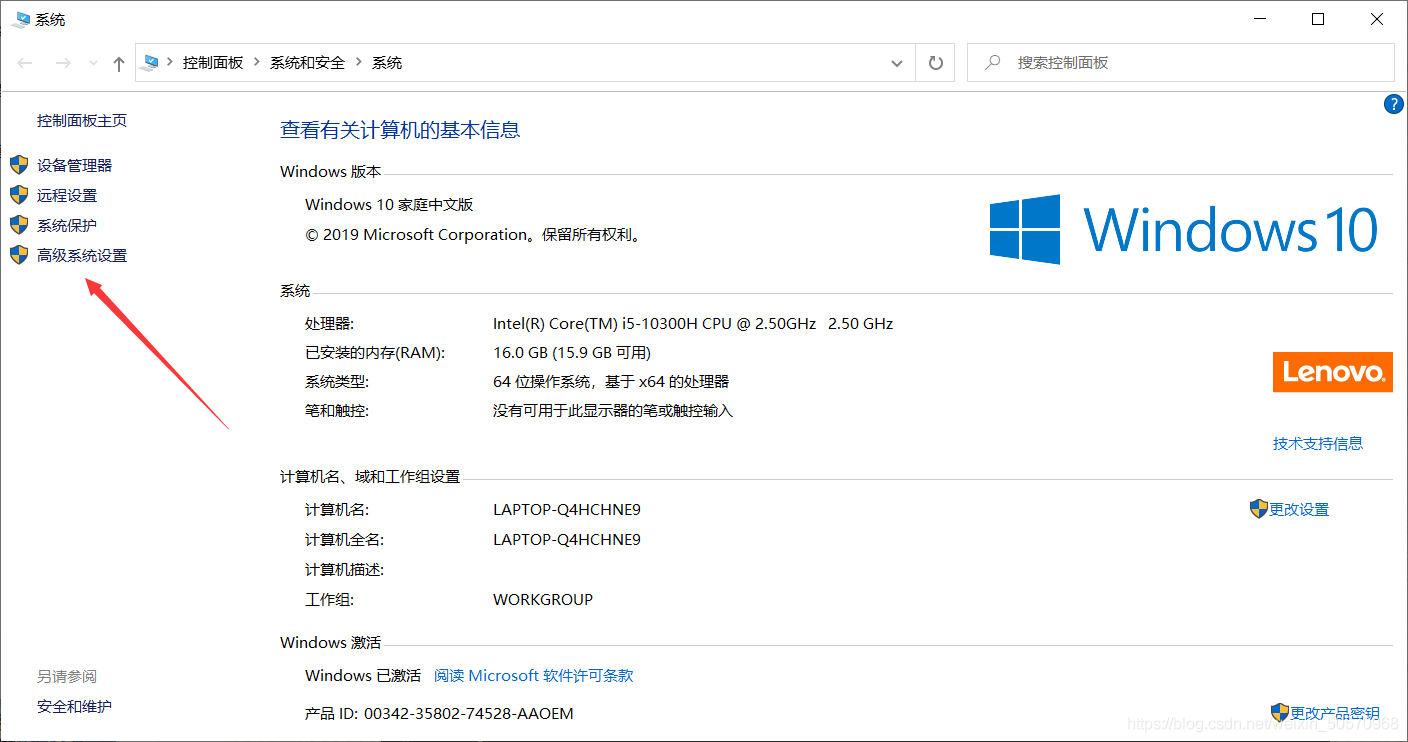This screenshot has width=1408, height=742.
Task: Click the 搜索控制面板 search field
Action: pyautogui.click(x=1180, y=62)
